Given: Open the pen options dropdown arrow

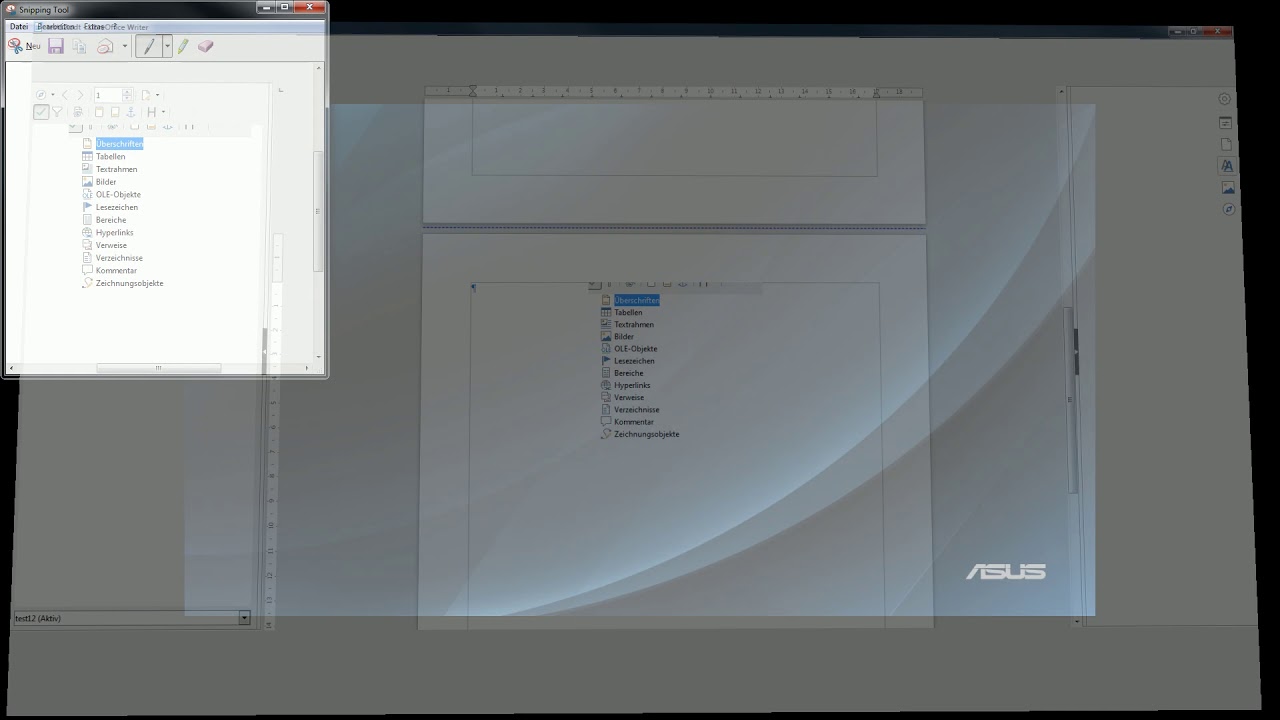Looking at the screenshot, I should pos(167,46).
